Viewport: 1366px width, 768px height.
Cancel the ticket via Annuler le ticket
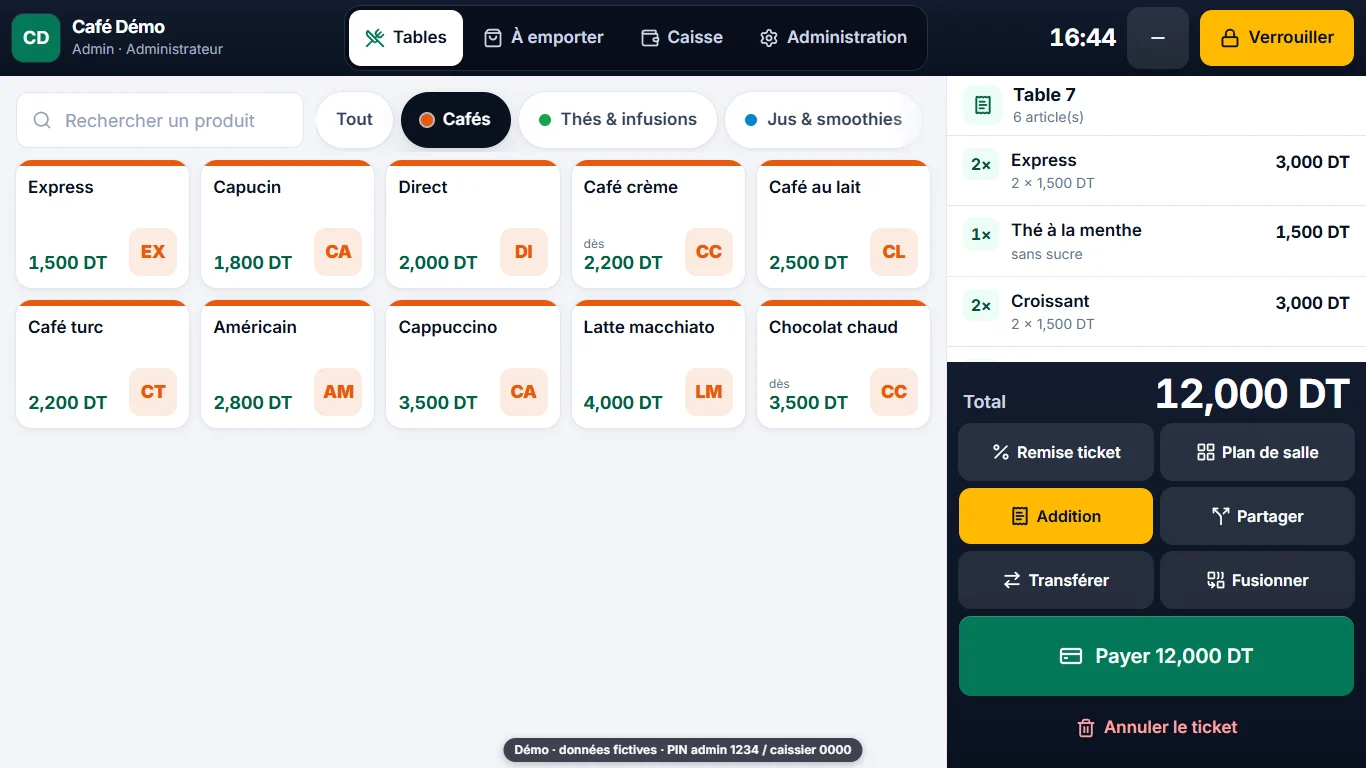[x=1156, y=727]
